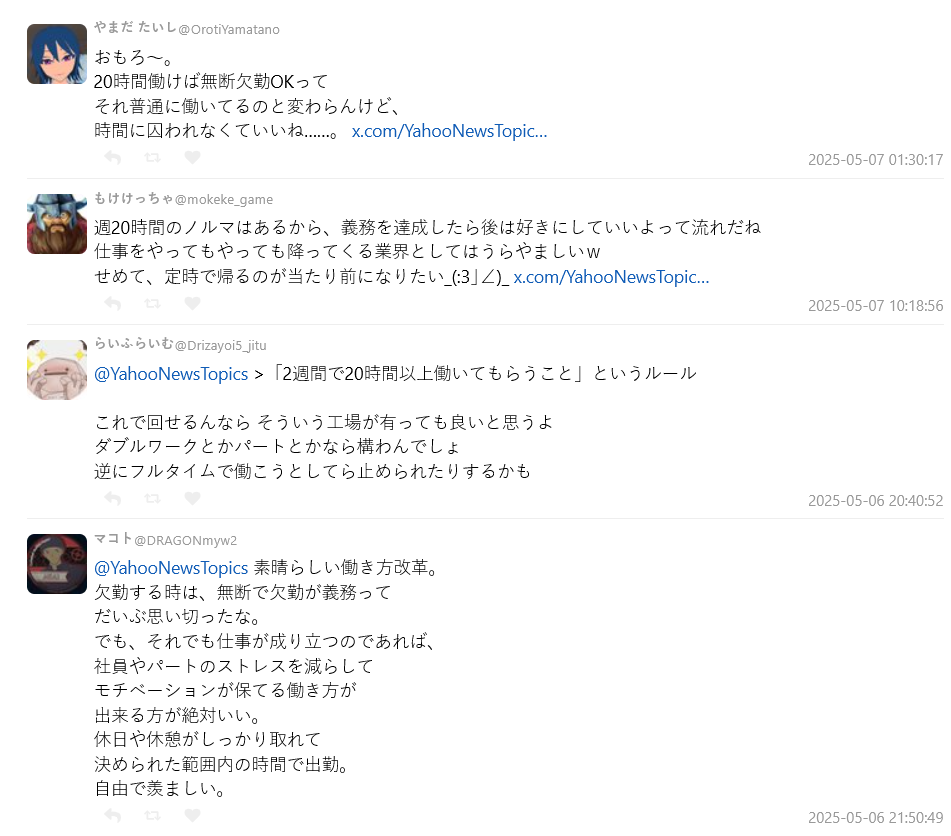Open dark avatar of user DRAGONmyw2
The image size is (951, 836).
[x=57, y=564]
